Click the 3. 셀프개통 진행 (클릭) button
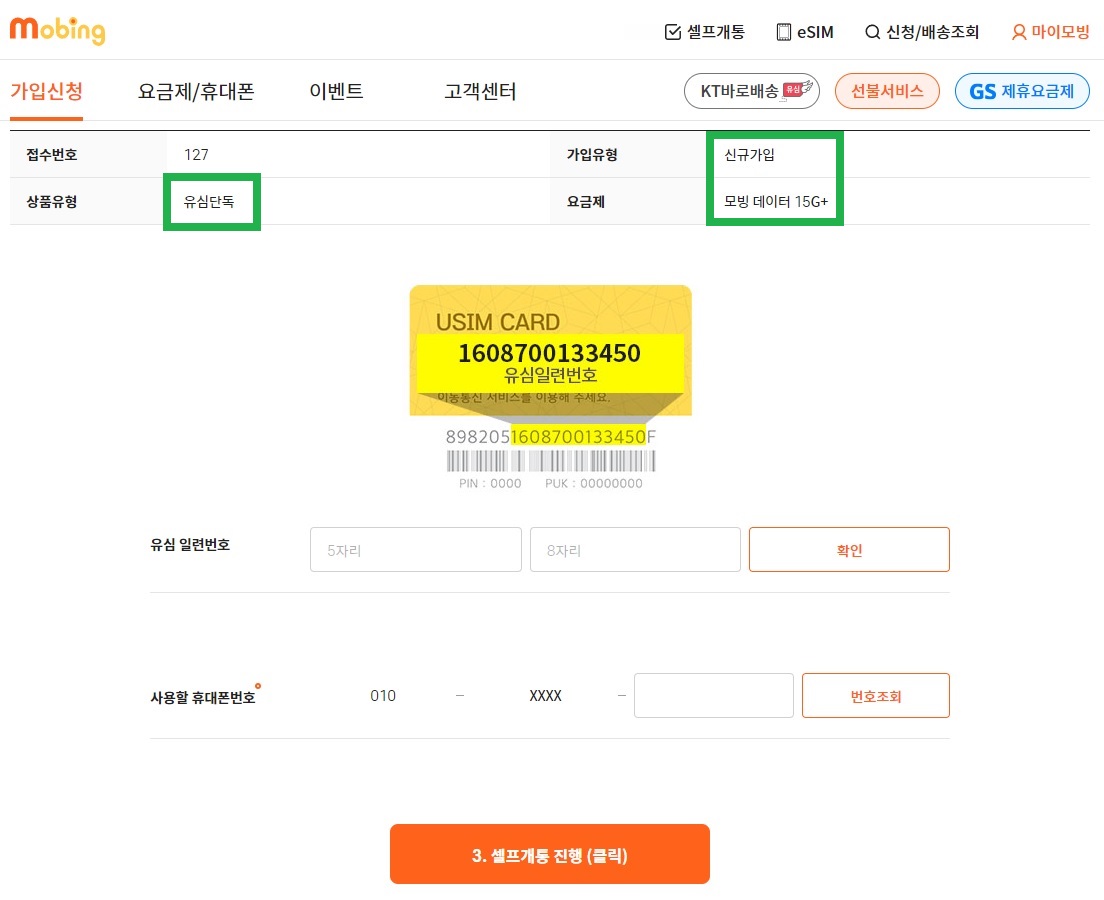Screen dimensions: 1104x900 point(550,854)
